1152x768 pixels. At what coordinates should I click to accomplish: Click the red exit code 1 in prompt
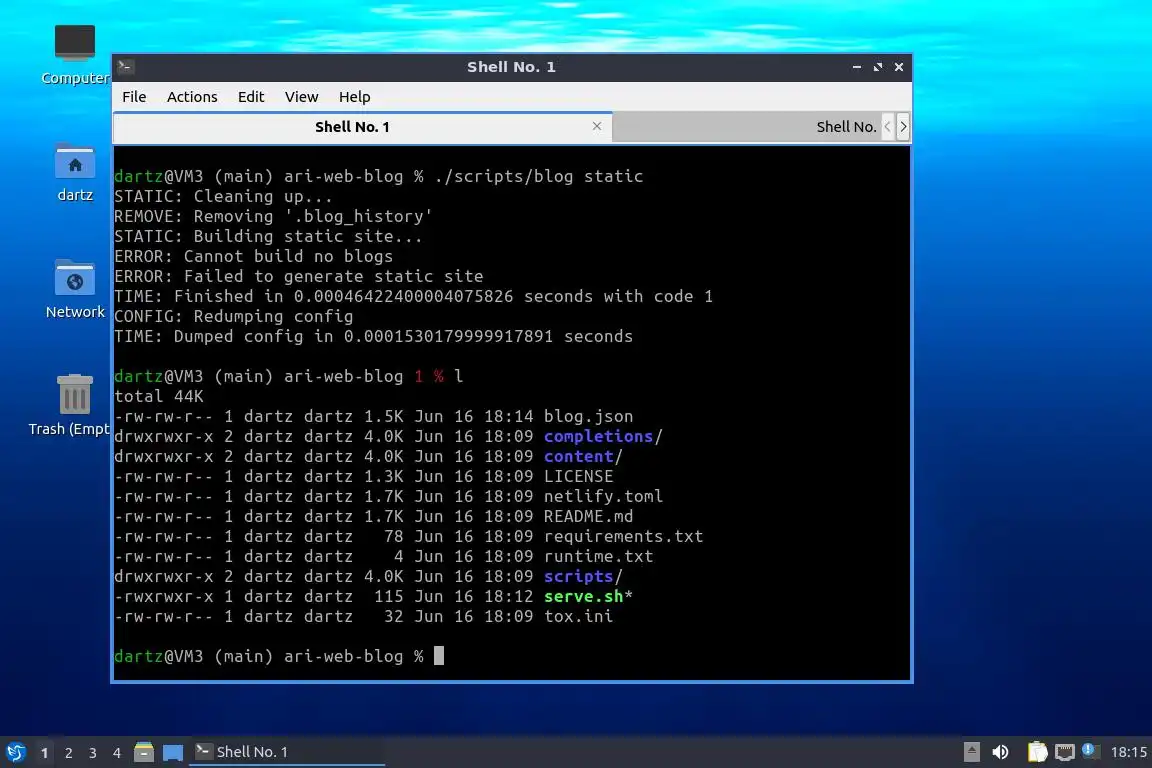tap(419, 376)
